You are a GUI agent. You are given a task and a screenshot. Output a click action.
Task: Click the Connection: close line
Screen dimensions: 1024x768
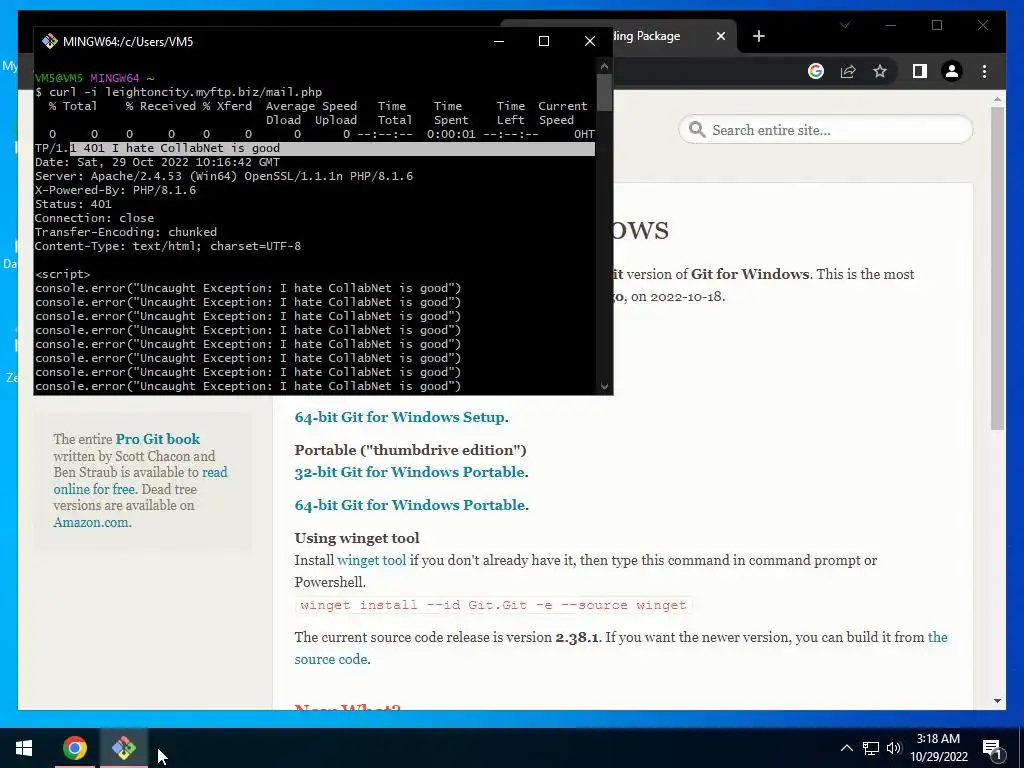94,218
